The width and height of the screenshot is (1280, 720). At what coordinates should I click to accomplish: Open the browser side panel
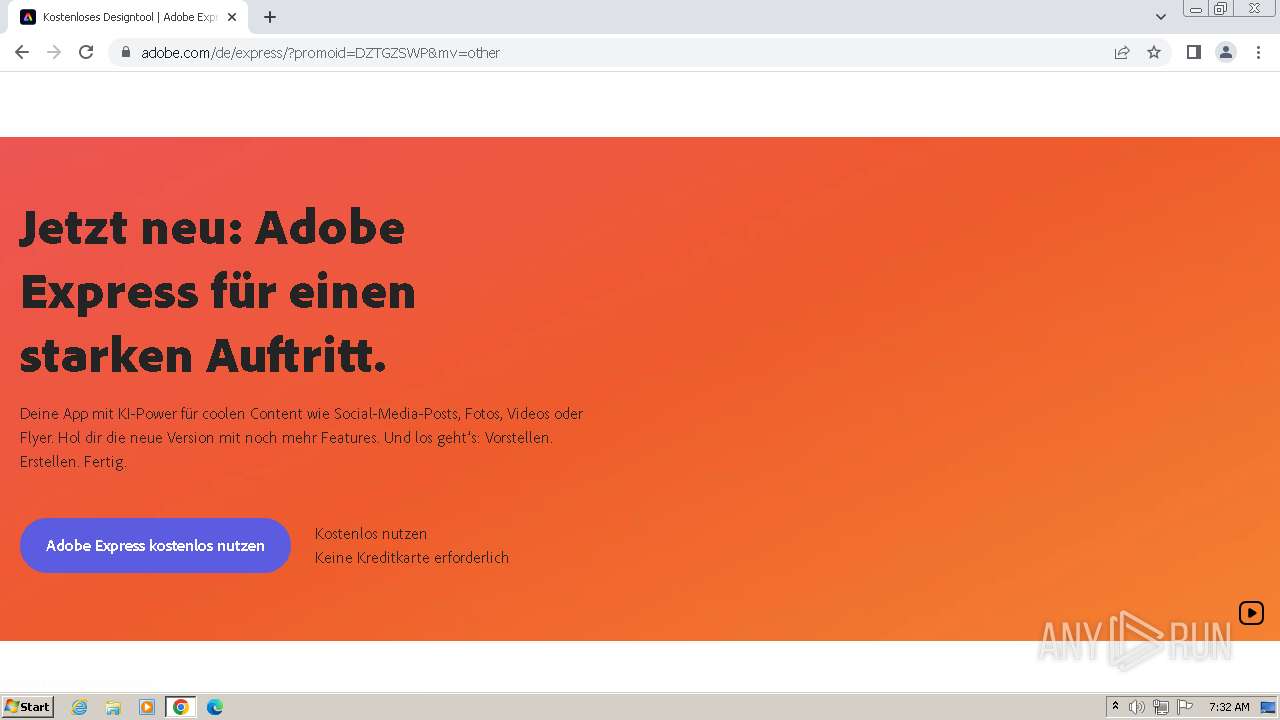pyautogui.click(x=1193, y=52)
